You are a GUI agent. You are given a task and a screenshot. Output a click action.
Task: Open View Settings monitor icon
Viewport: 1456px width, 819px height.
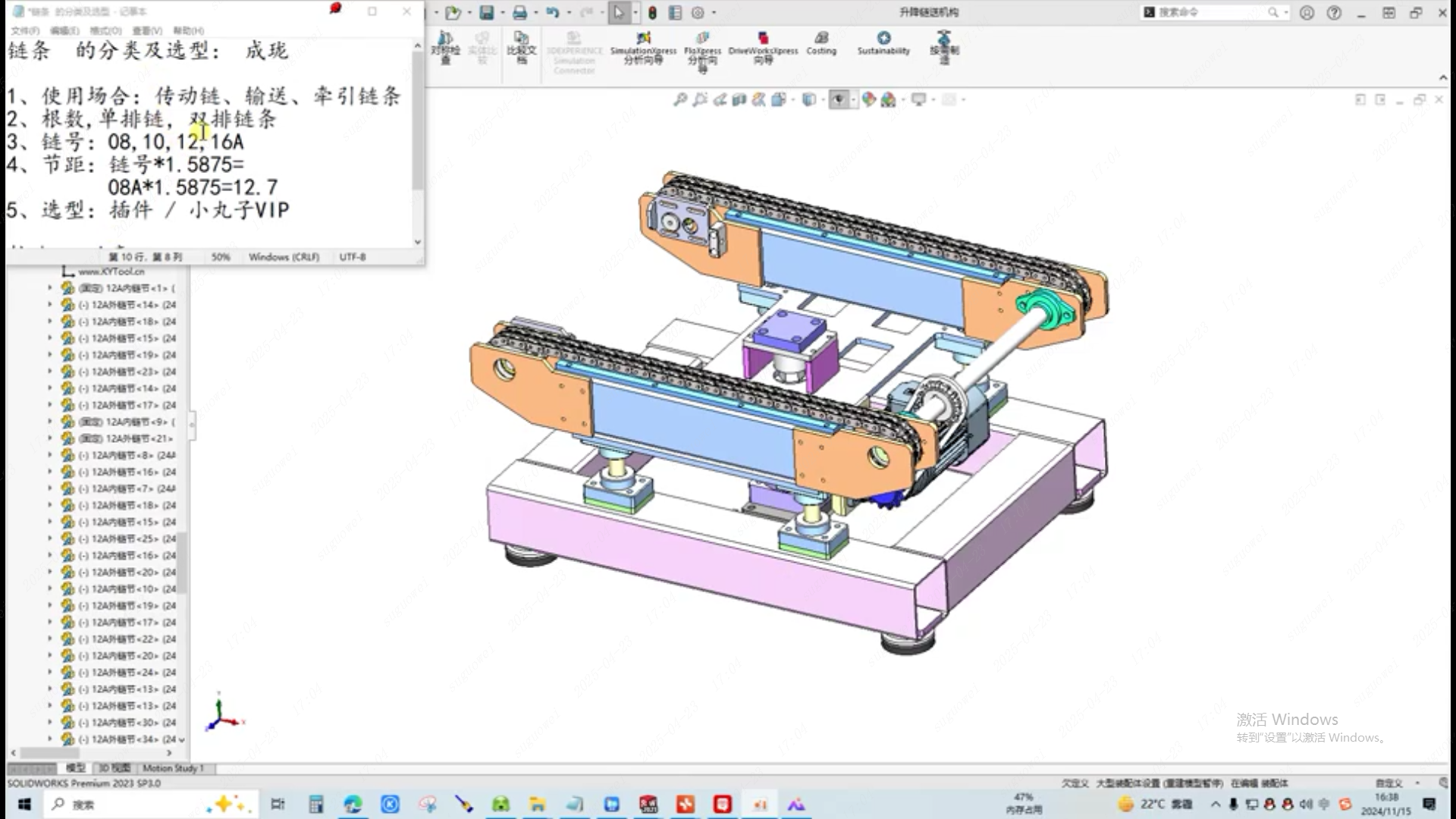click(918, 99)
